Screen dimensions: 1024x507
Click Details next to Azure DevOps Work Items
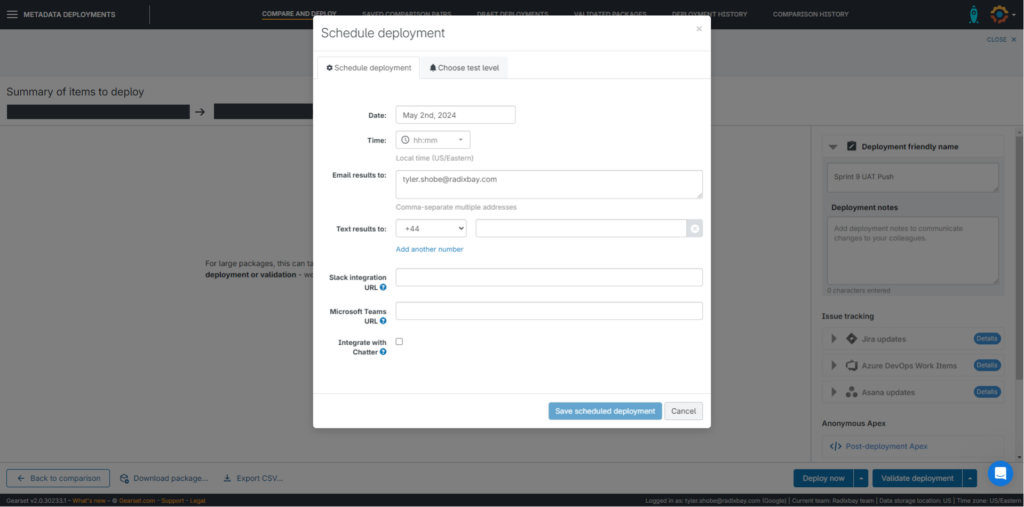point(987,365)
